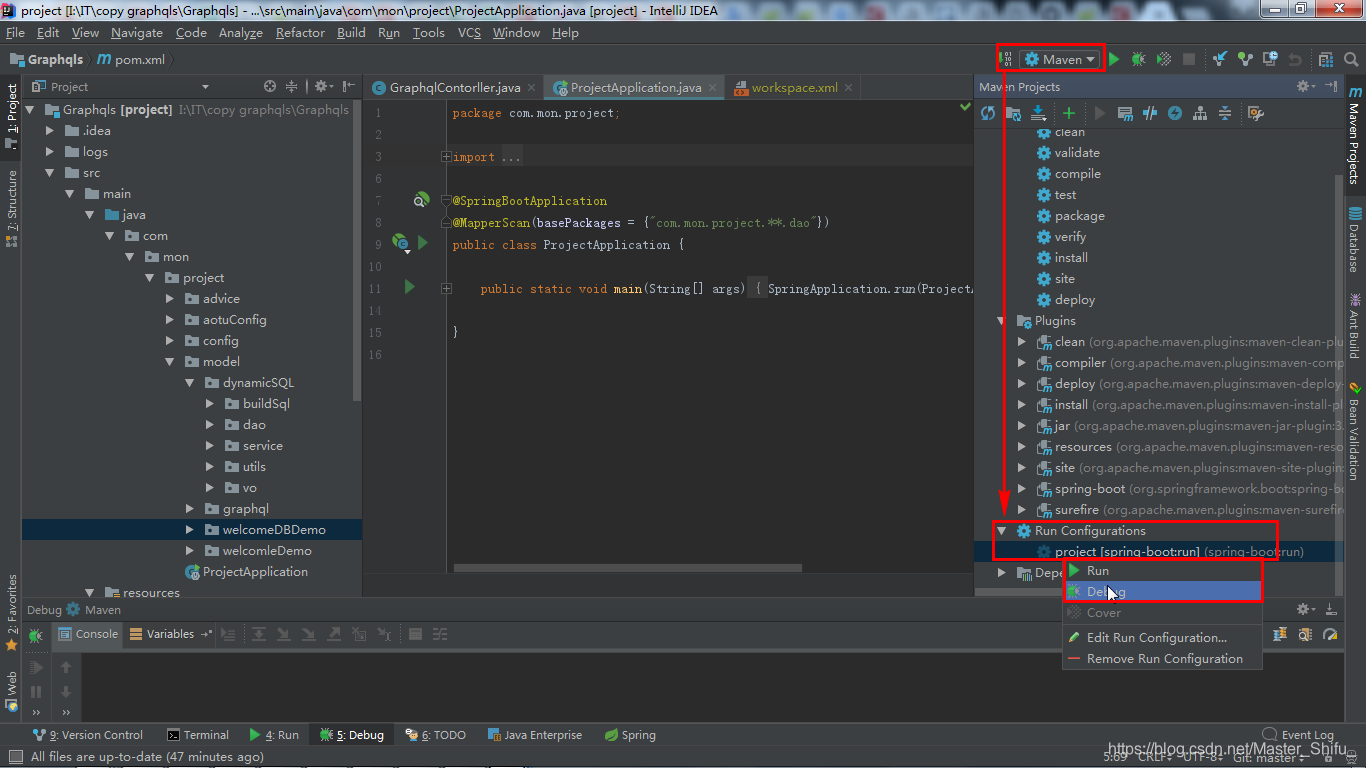Image resolution: width=1366 pixels, height=768 pixels.
Task: Rerun debug session green bug icon
Action: coord(36,635)
